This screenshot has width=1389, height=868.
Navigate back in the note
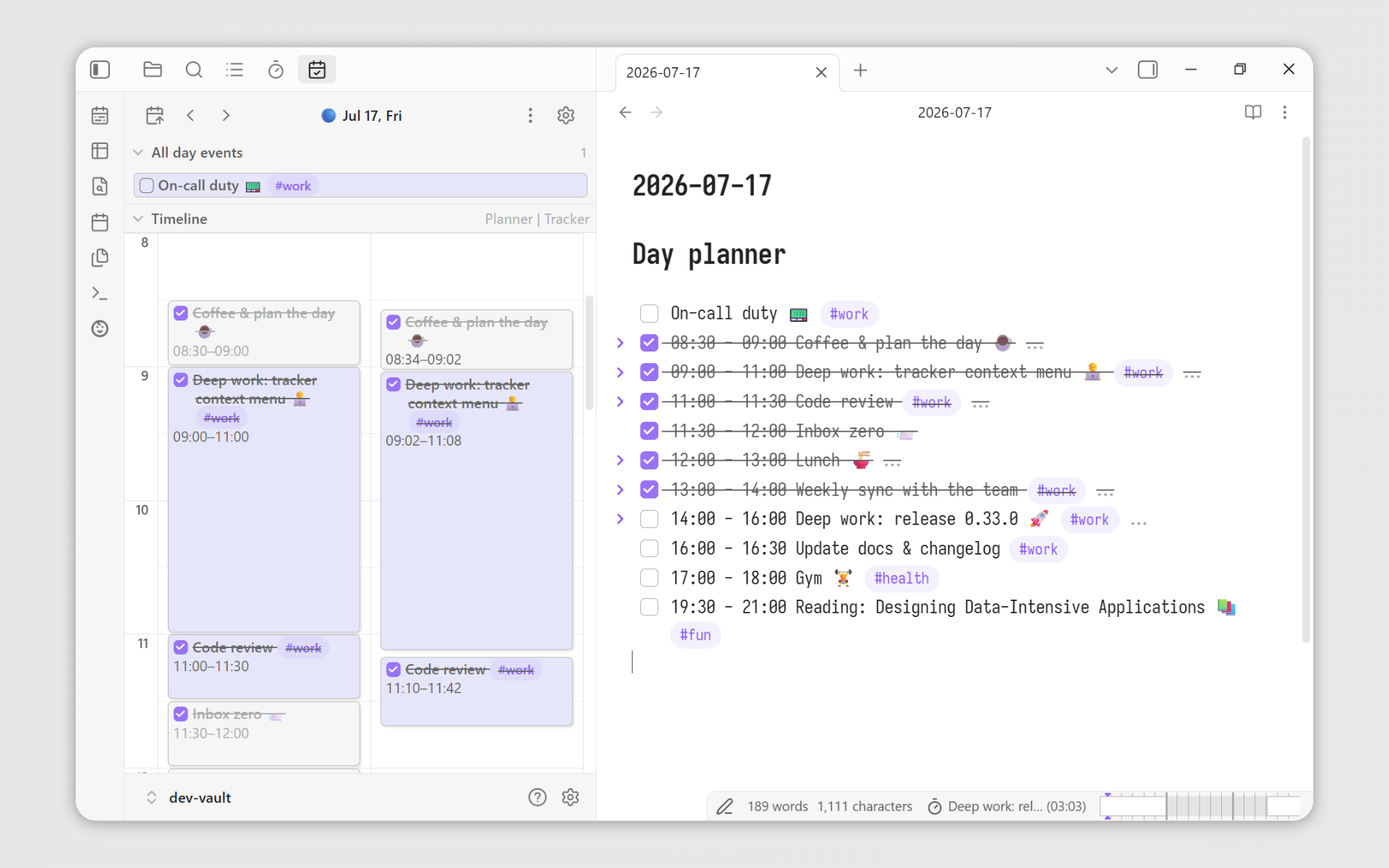(x=626, y=112)
